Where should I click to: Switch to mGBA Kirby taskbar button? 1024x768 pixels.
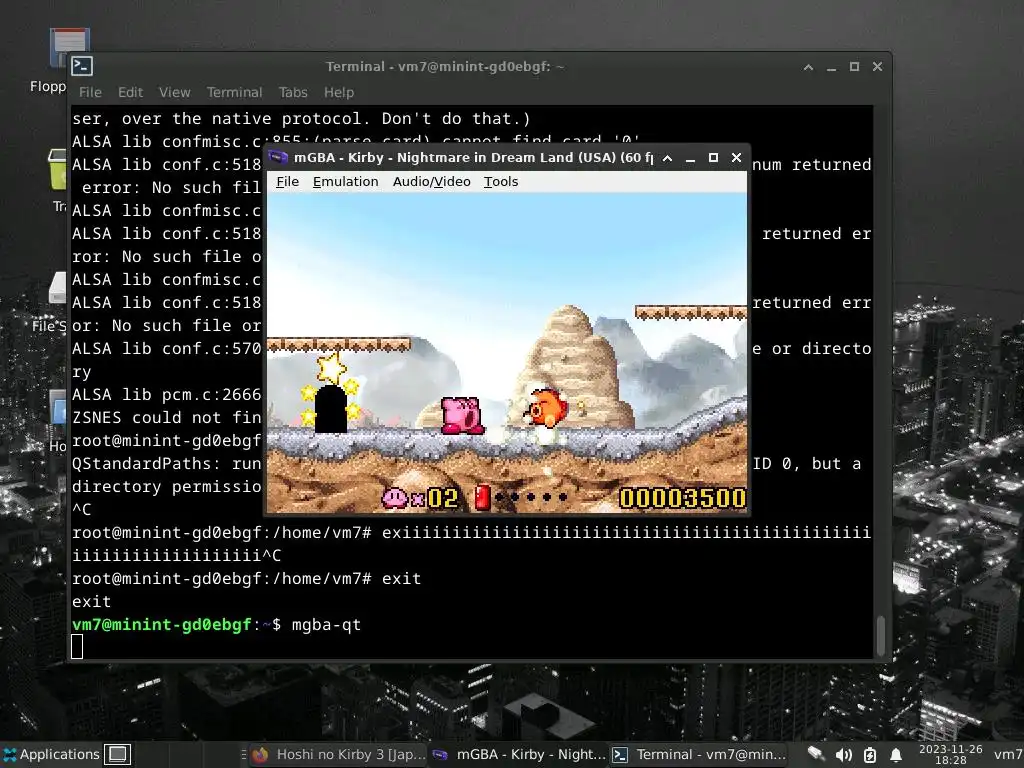520,754
